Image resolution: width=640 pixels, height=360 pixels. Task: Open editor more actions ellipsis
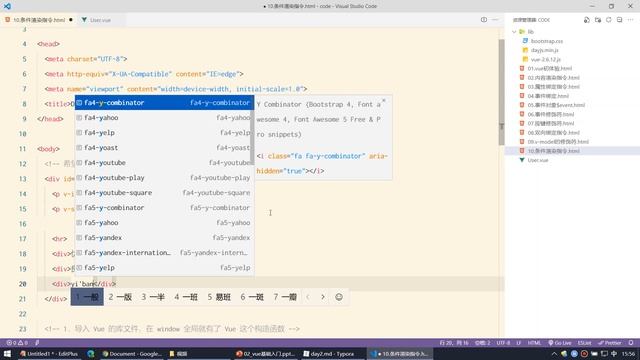coord(495,20)
